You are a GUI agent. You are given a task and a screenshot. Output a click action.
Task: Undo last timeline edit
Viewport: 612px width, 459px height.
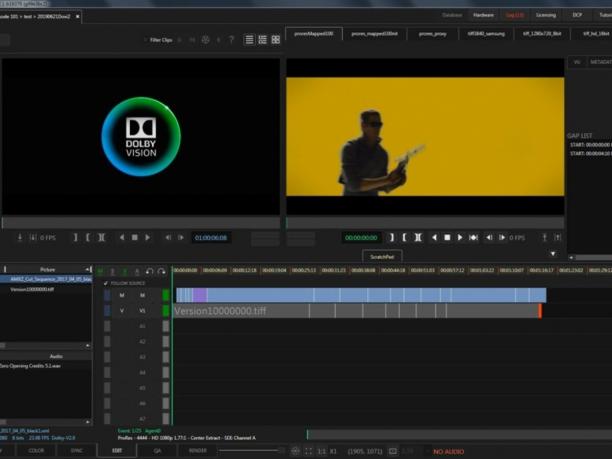(149, 271)
